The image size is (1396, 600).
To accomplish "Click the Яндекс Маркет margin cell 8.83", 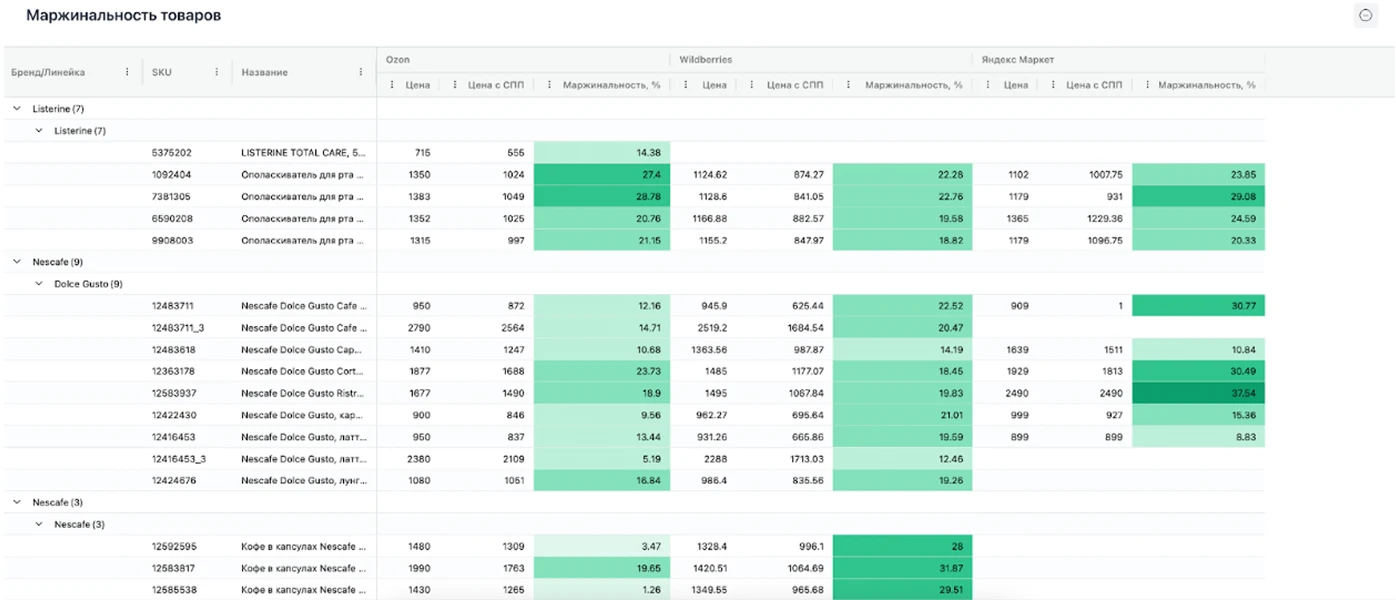I will coord(1198,437).
